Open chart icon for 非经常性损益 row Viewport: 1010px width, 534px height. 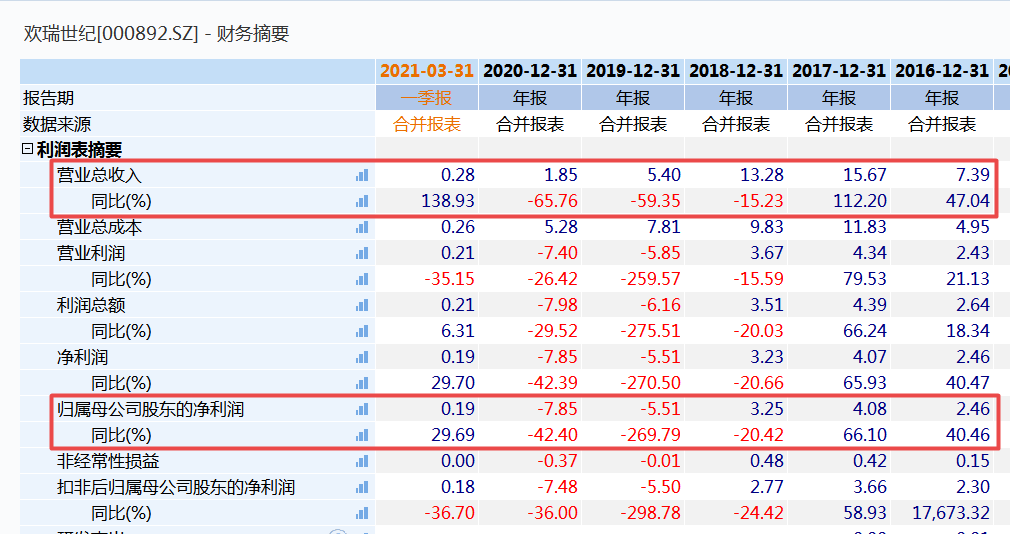coord(362,461)
